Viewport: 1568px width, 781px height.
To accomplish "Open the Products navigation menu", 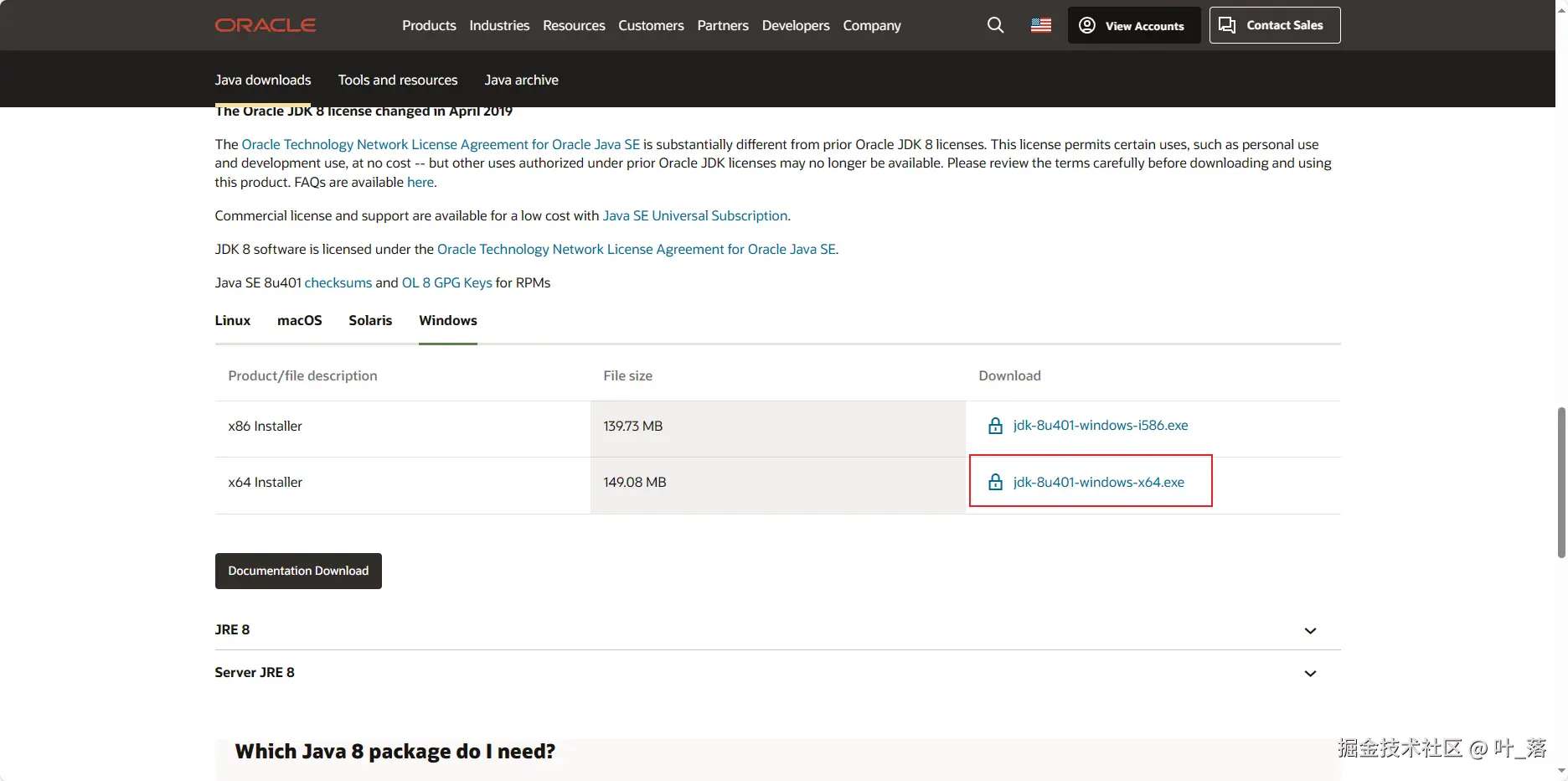I will click(x=429, y=25).
